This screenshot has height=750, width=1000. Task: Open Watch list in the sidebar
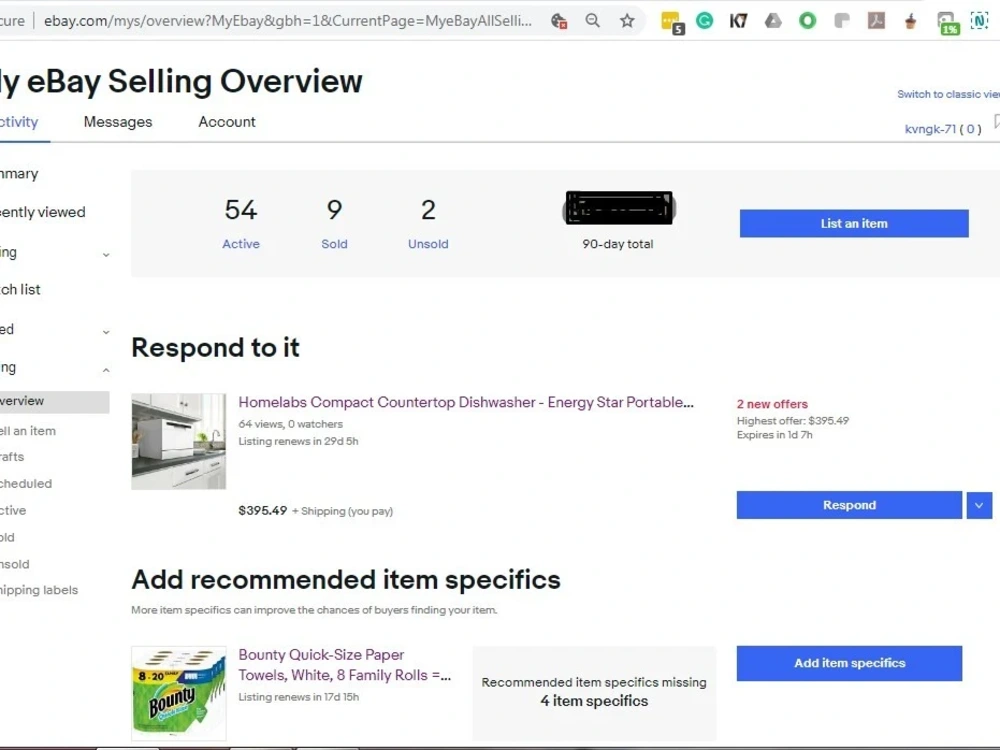(20, 290)
